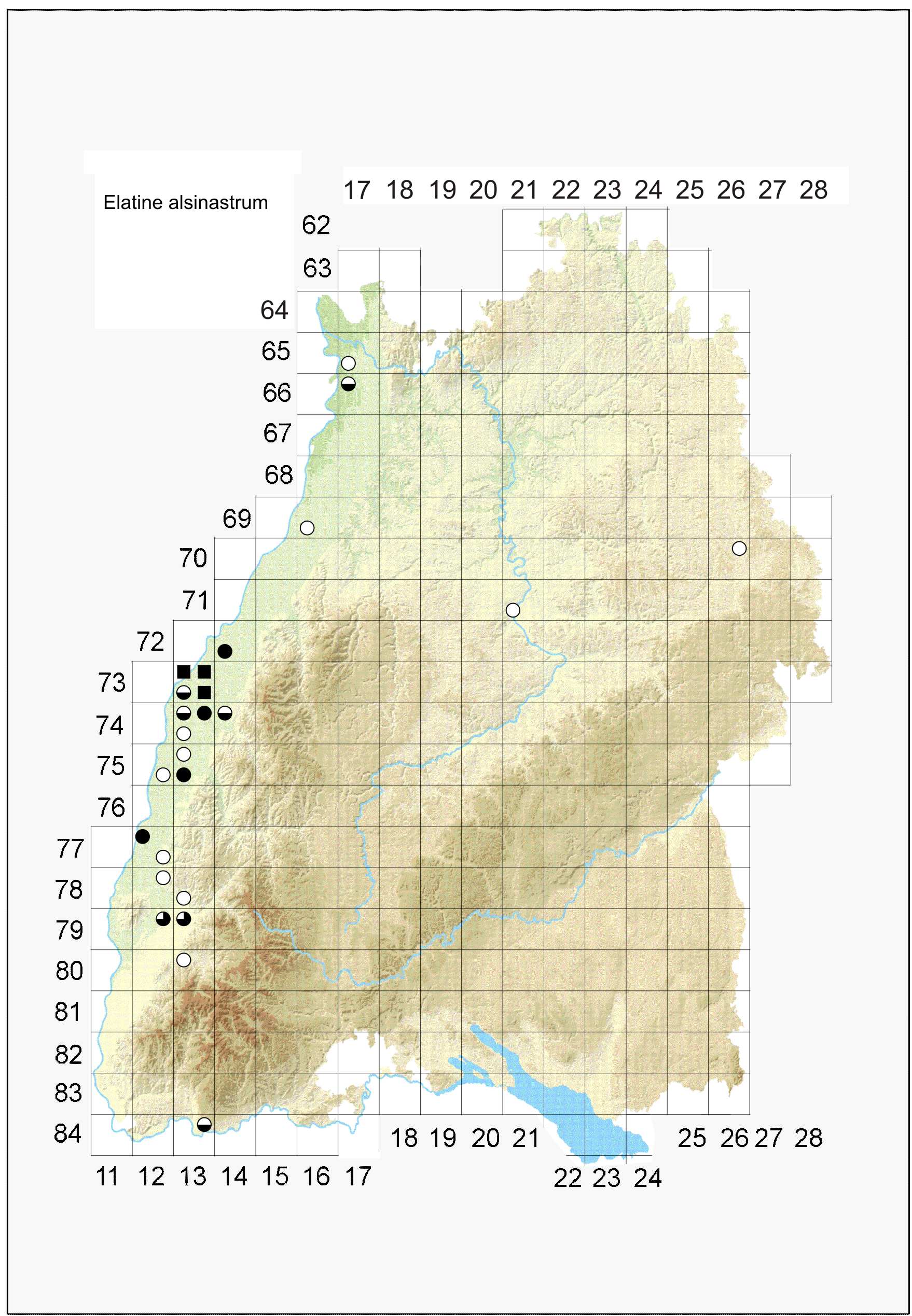Image resolution: width=912 pixels, height=1316 pixels.
Task: Select the right three-quarter-filled circle in row 79
Action: pyautogui.click(x=184, y=918)
